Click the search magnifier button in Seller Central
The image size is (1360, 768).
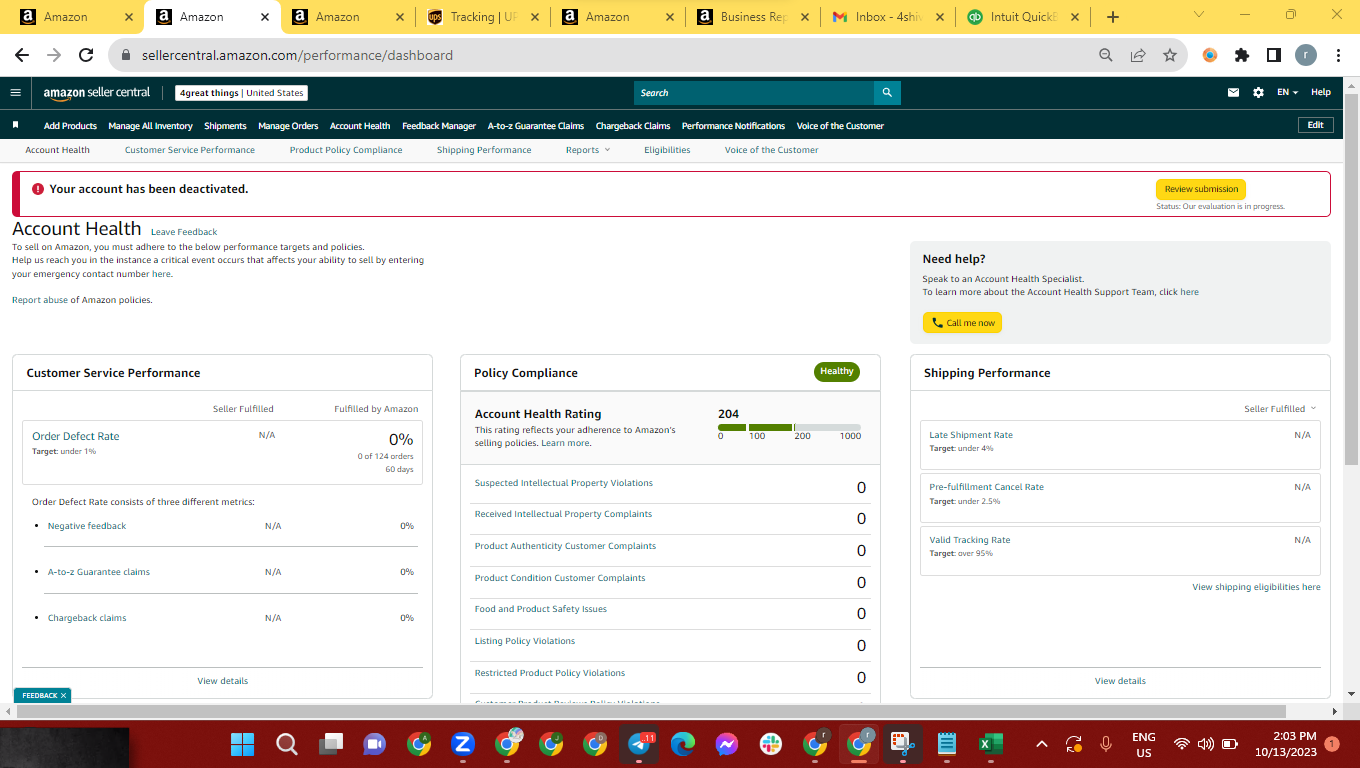pos(887,93)
